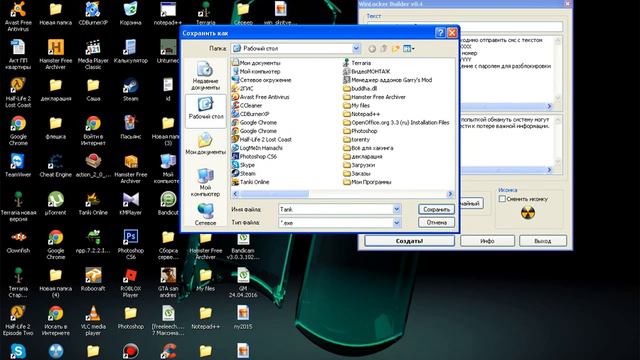The image size is (640, 360).
Task: Click the Media Player Classic desktop icon
Action: coord(93,54)
